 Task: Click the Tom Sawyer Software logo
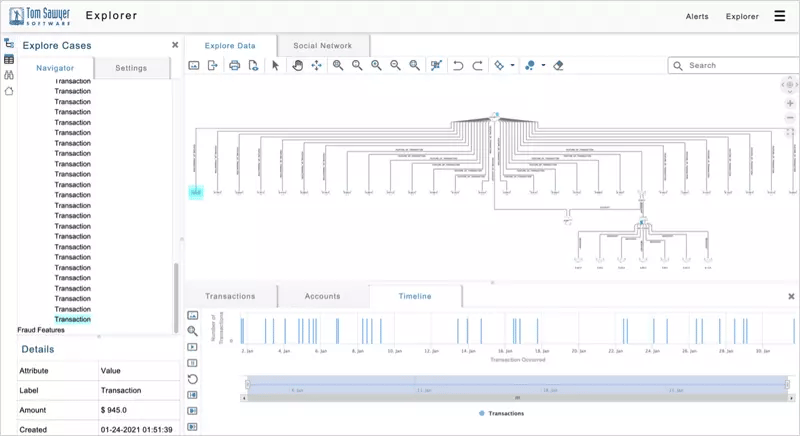pyautogui.click(x=40, y=16)
